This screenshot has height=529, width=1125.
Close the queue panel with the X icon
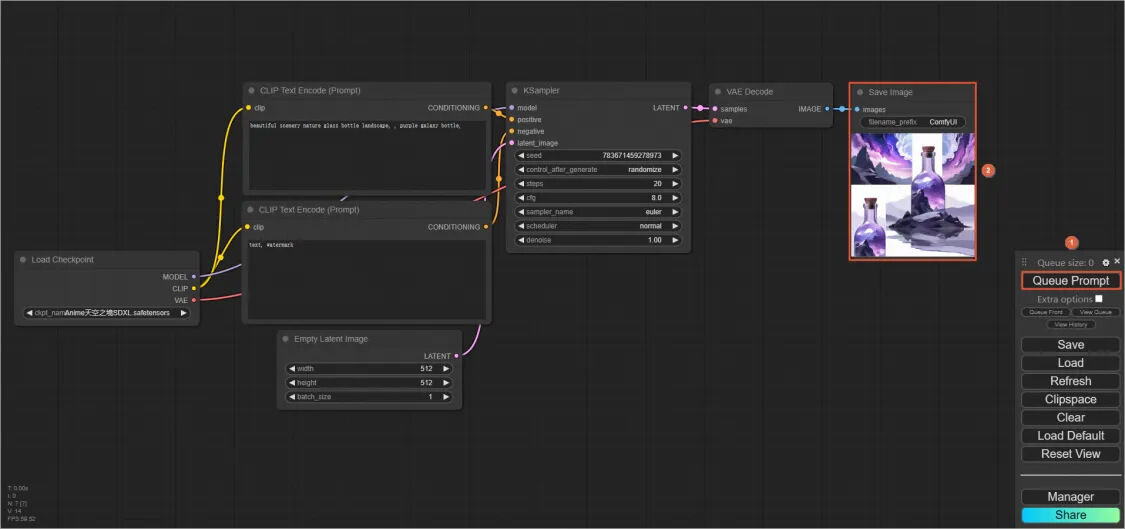pyautogui.click(x=1117, y=262)
